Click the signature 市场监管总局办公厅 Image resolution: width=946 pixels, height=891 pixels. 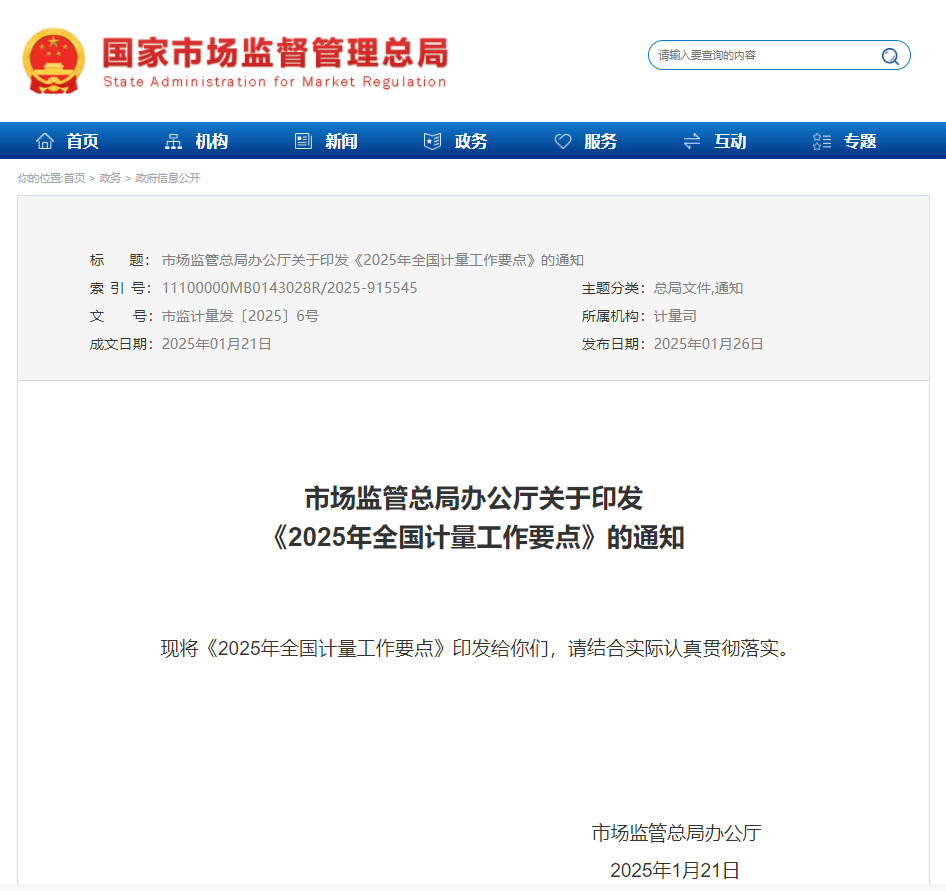click(x=676, y=833)
